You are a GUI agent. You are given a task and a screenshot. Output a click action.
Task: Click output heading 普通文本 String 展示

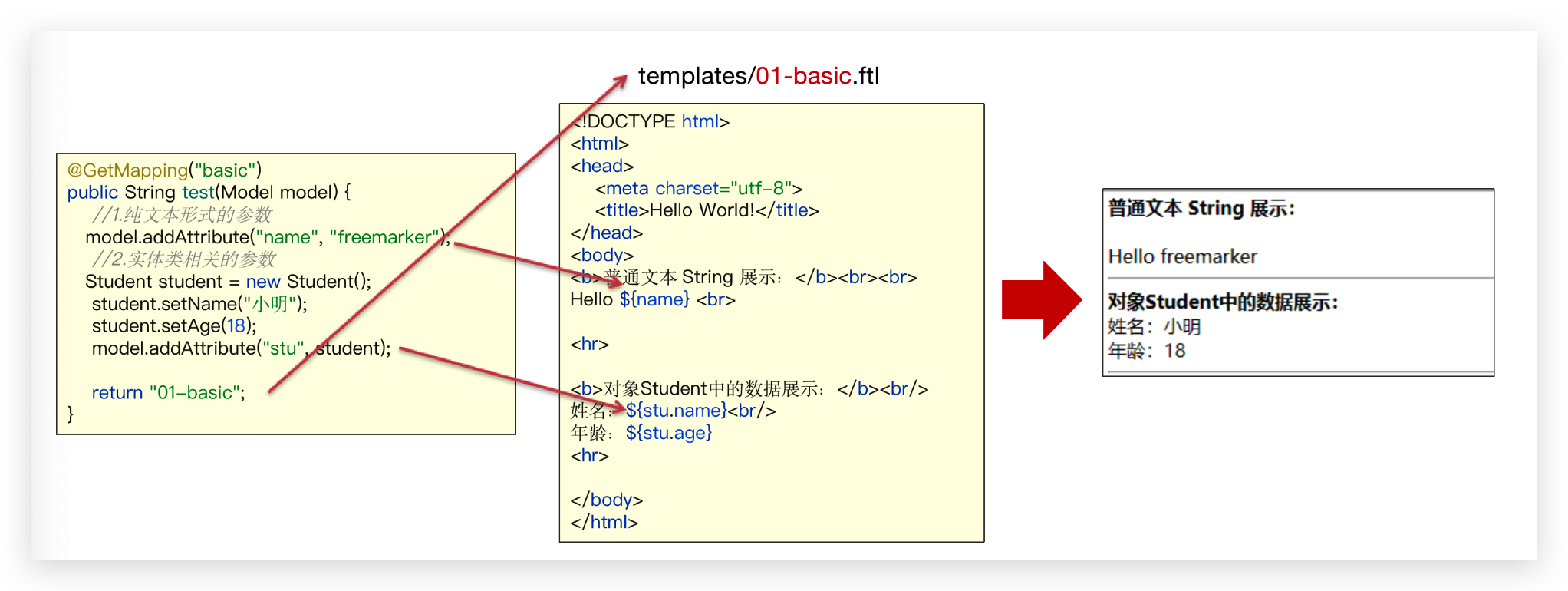[x=1201, y=209]
